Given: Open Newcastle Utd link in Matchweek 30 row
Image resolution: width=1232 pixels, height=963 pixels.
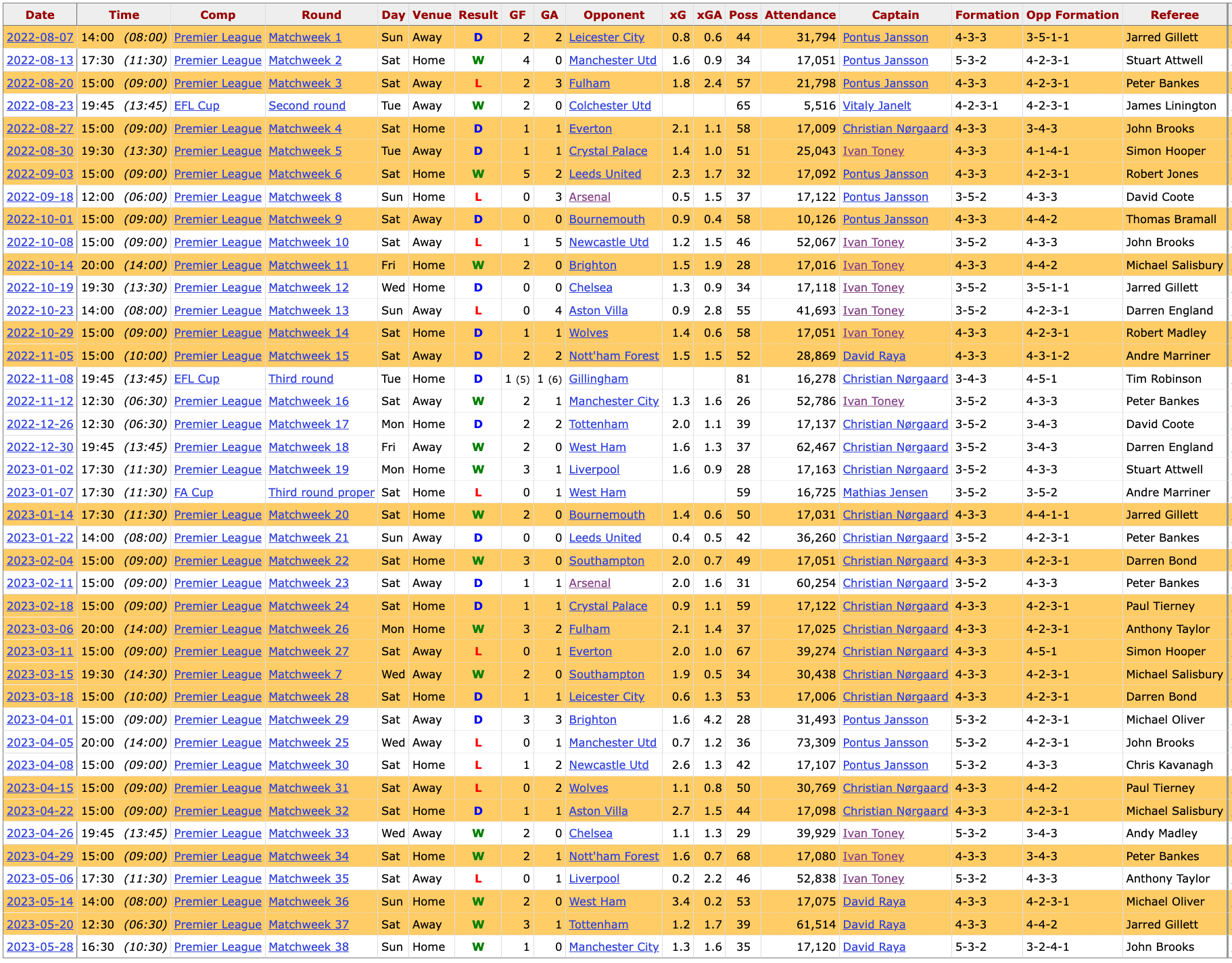Looking at the screenshot, I should pos(609,765).
